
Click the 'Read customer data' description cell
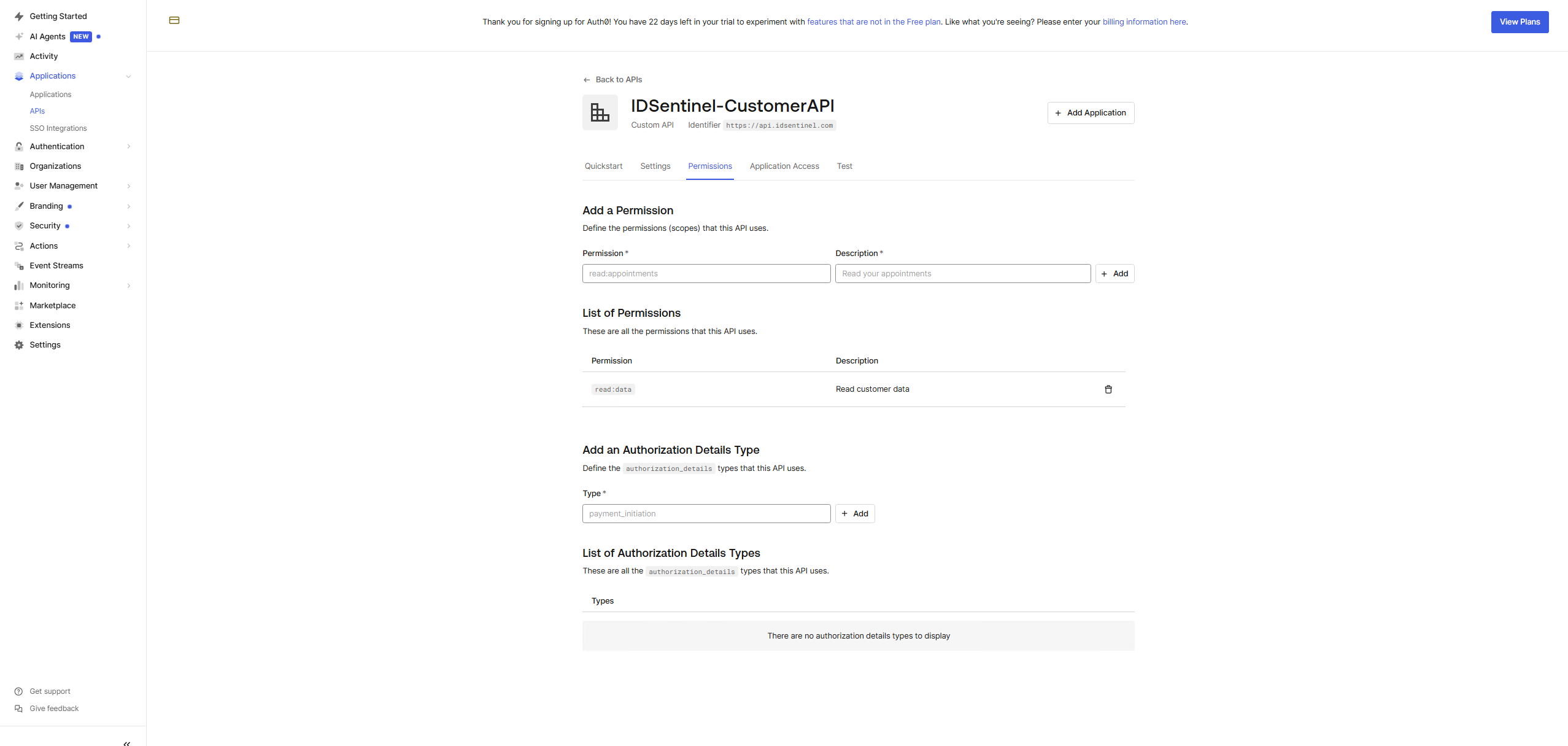tap(872, 389)
